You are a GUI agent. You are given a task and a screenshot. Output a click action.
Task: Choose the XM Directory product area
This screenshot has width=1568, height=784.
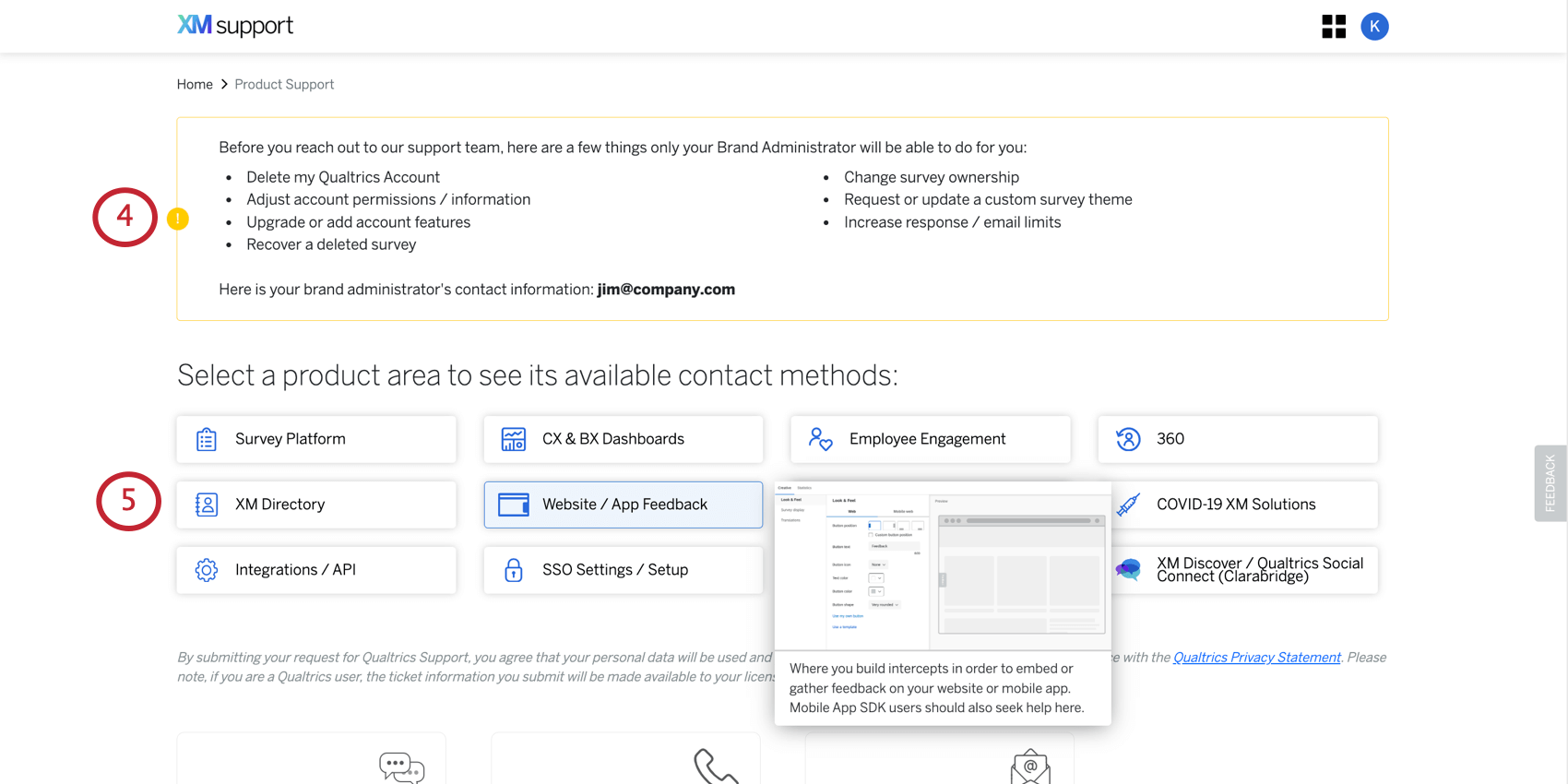point(316,505)
